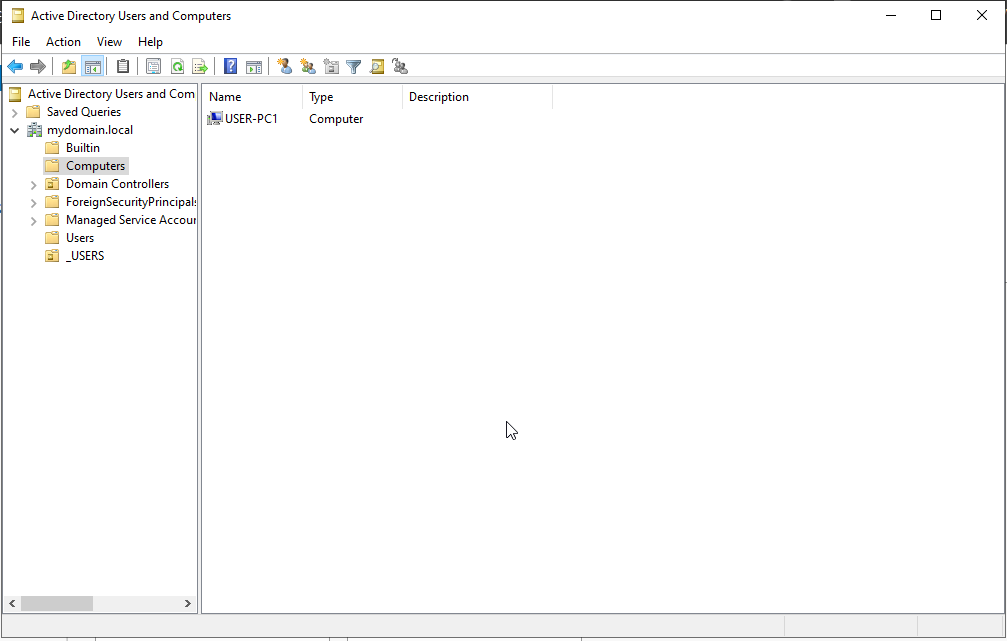Sort by the Description column header
The width and height of the screenshot is (1007, 641).
coord(477,97)
